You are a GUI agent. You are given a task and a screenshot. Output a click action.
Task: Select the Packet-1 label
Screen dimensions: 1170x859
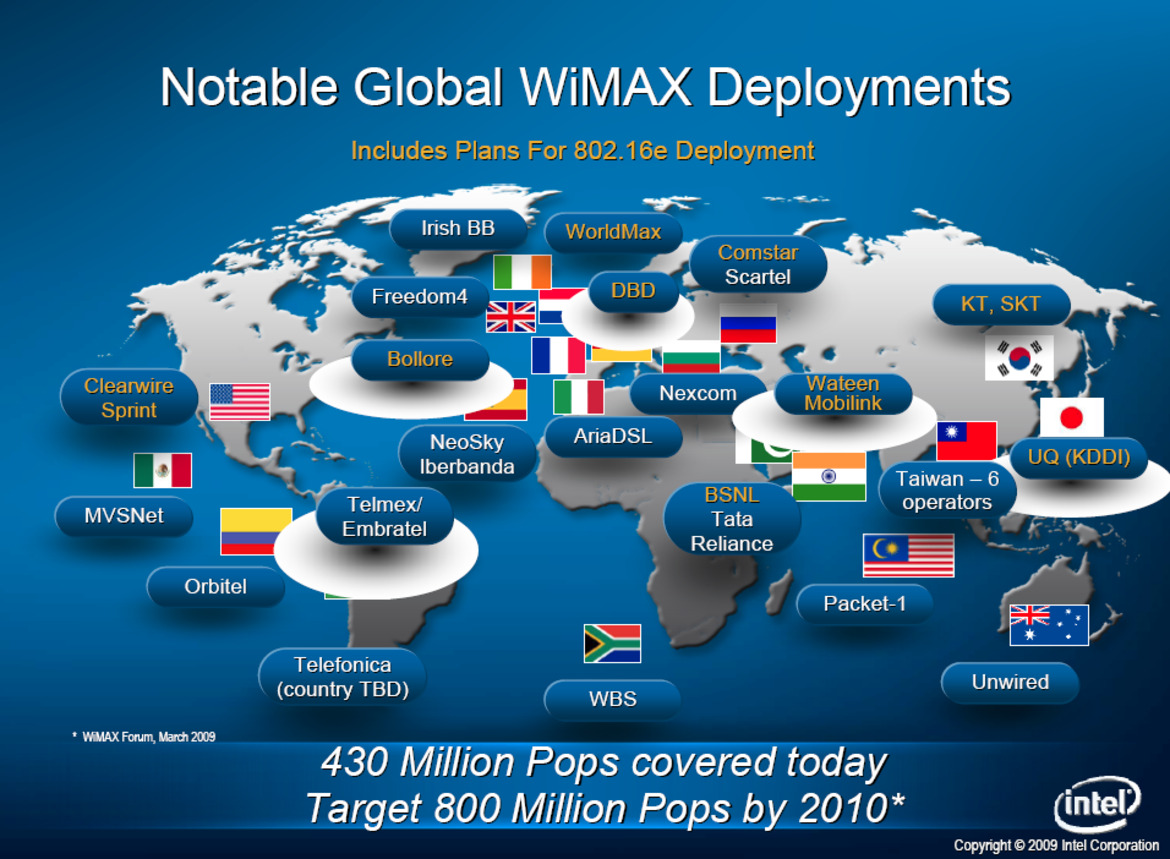pyautogui.click(x=865, y=604)
